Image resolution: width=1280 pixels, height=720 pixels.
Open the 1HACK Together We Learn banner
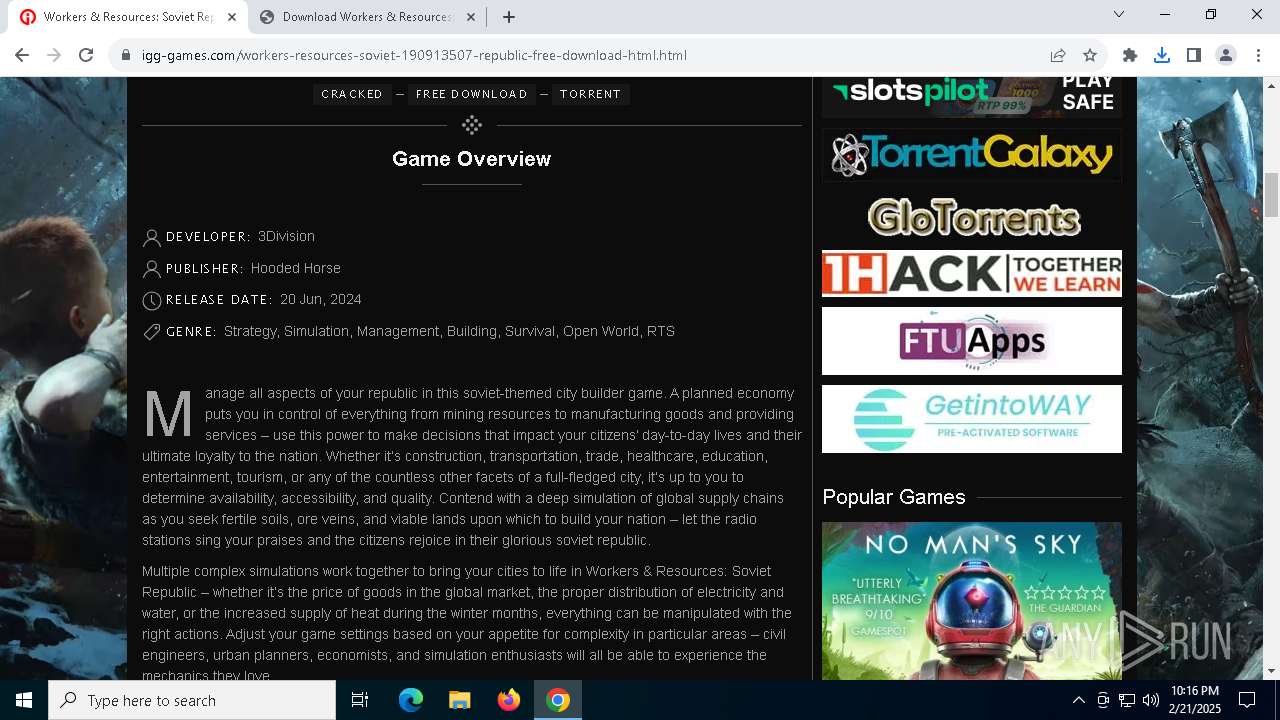pos(972,274)
